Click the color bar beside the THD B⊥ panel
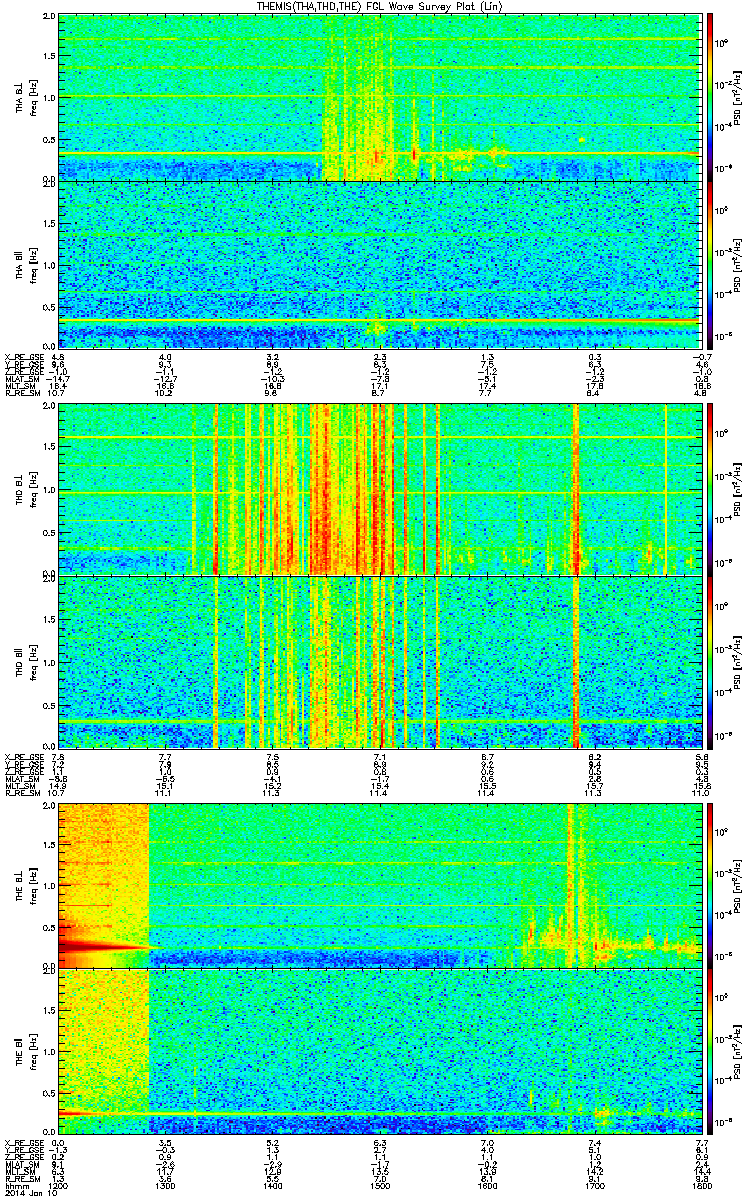 click(x=711, y=489)
